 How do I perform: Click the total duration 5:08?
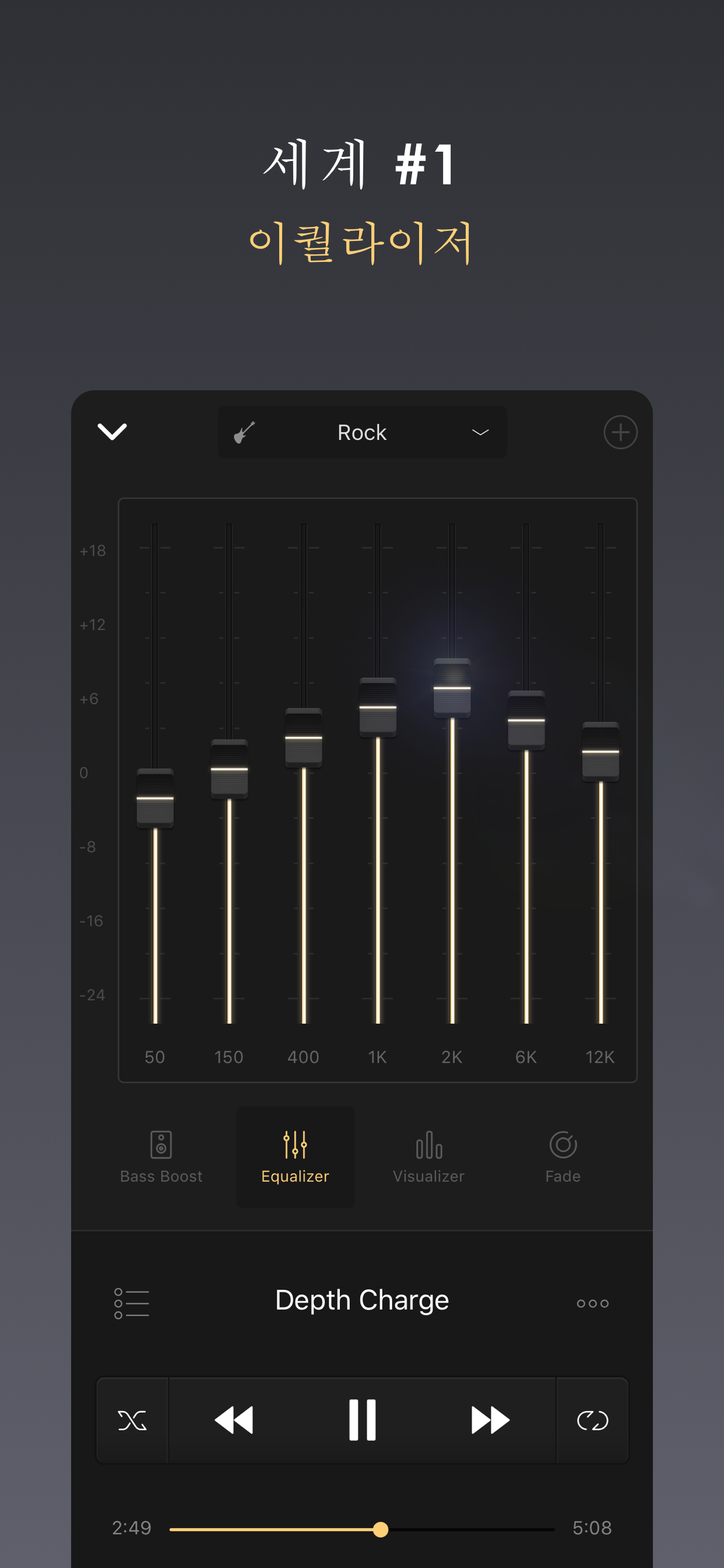(x=592, y=1528)
